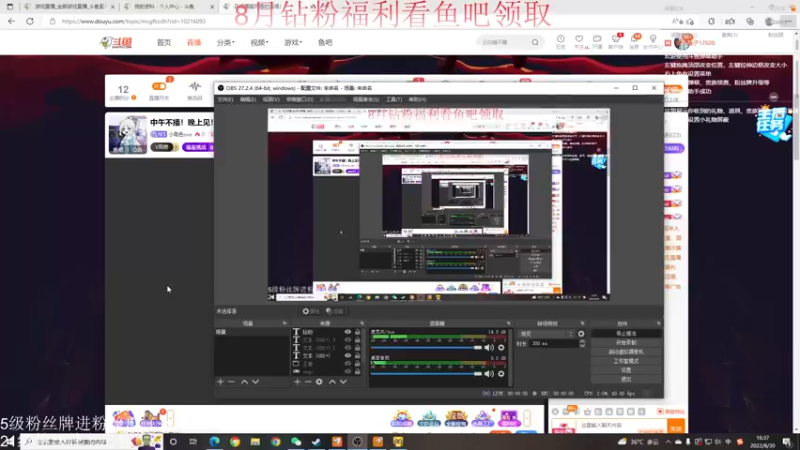
Task: Toggle visibility of the second text source
Action: [x=347, y=340]
